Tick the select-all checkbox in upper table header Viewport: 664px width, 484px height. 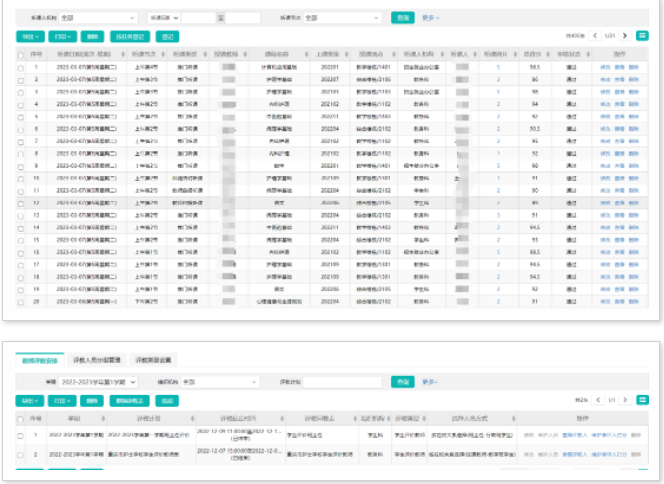pos(21,55)
